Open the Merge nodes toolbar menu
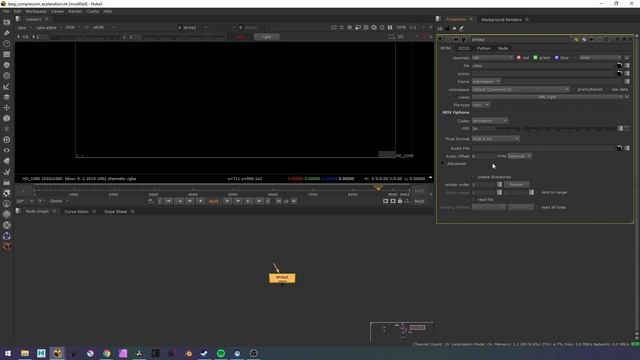Viewport: 640px width, 360px height. click(7, 97)
